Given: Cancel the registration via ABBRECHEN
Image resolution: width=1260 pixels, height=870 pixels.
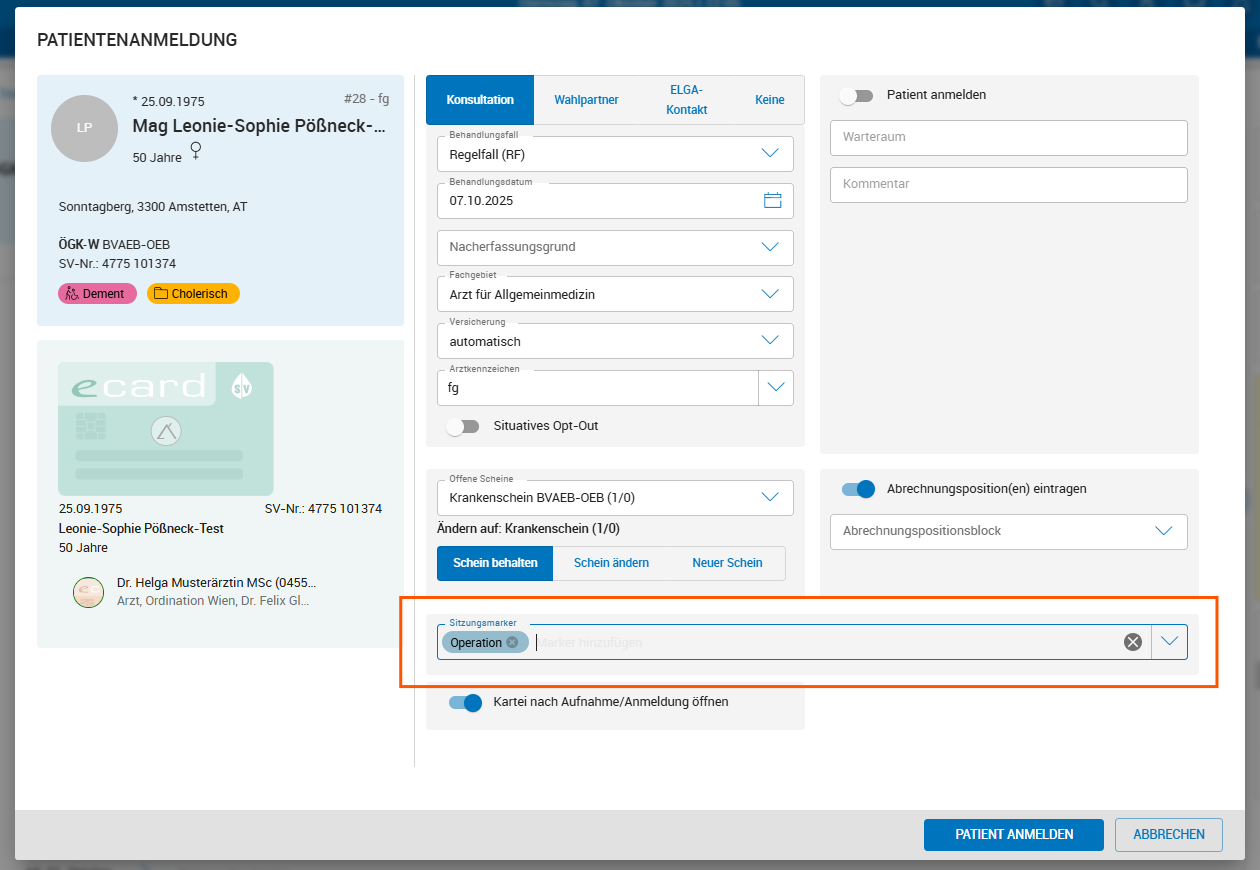Looking at the screenshot, I should (1168, 834).
